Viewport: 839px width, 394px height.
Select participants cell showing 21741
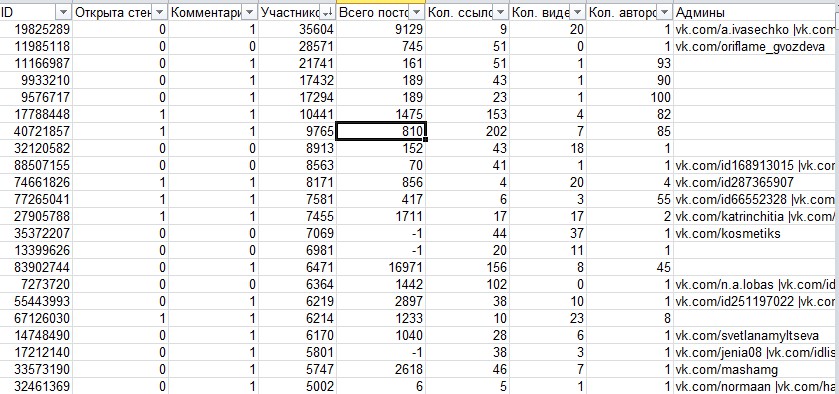(x=297, y=64)
